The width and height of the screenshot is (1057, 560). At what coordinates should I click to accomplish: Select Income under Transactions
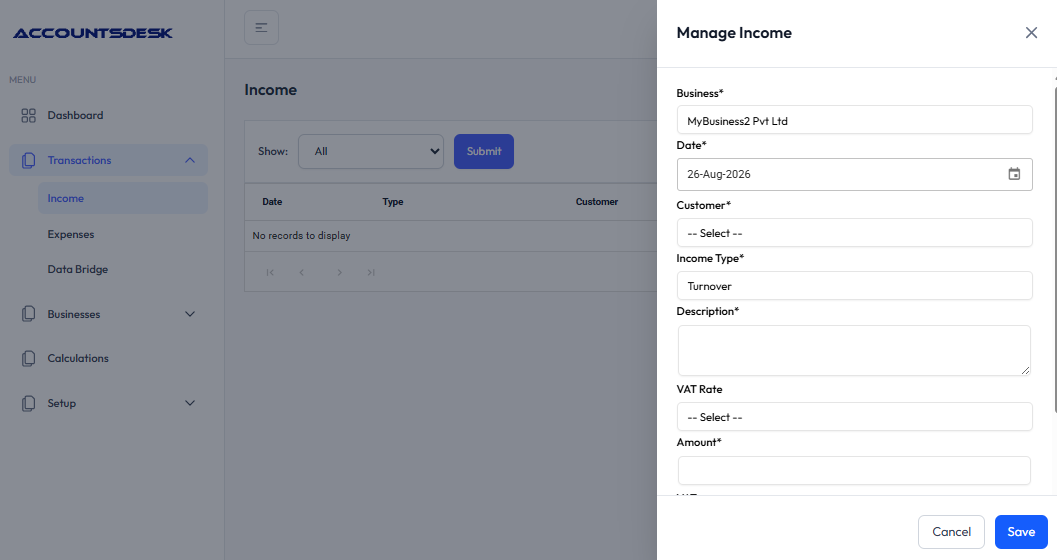coord(123,198)
